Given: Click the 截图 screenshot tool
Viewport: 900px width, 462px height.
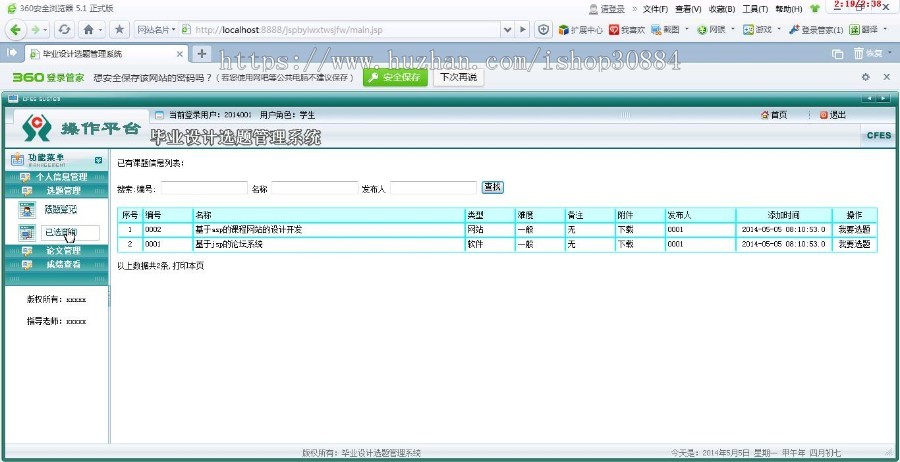Looking at the screenshot, I should [x=666, y=30].
